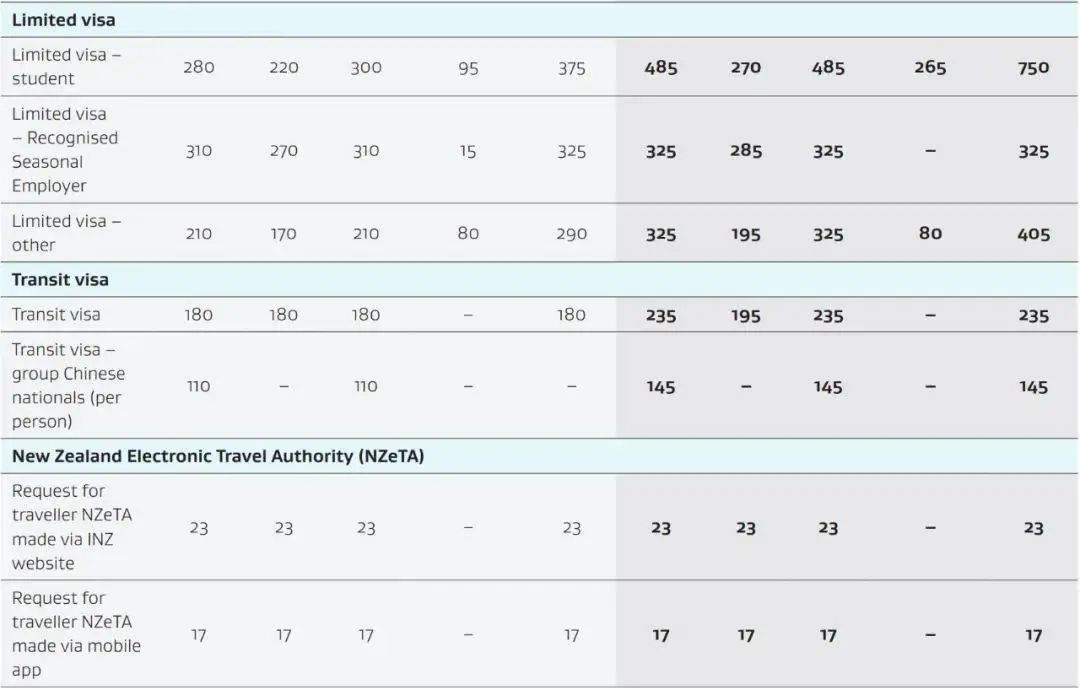
Task: Select the 'Limited visa – other' row label
Action: [x=66, y=233]
